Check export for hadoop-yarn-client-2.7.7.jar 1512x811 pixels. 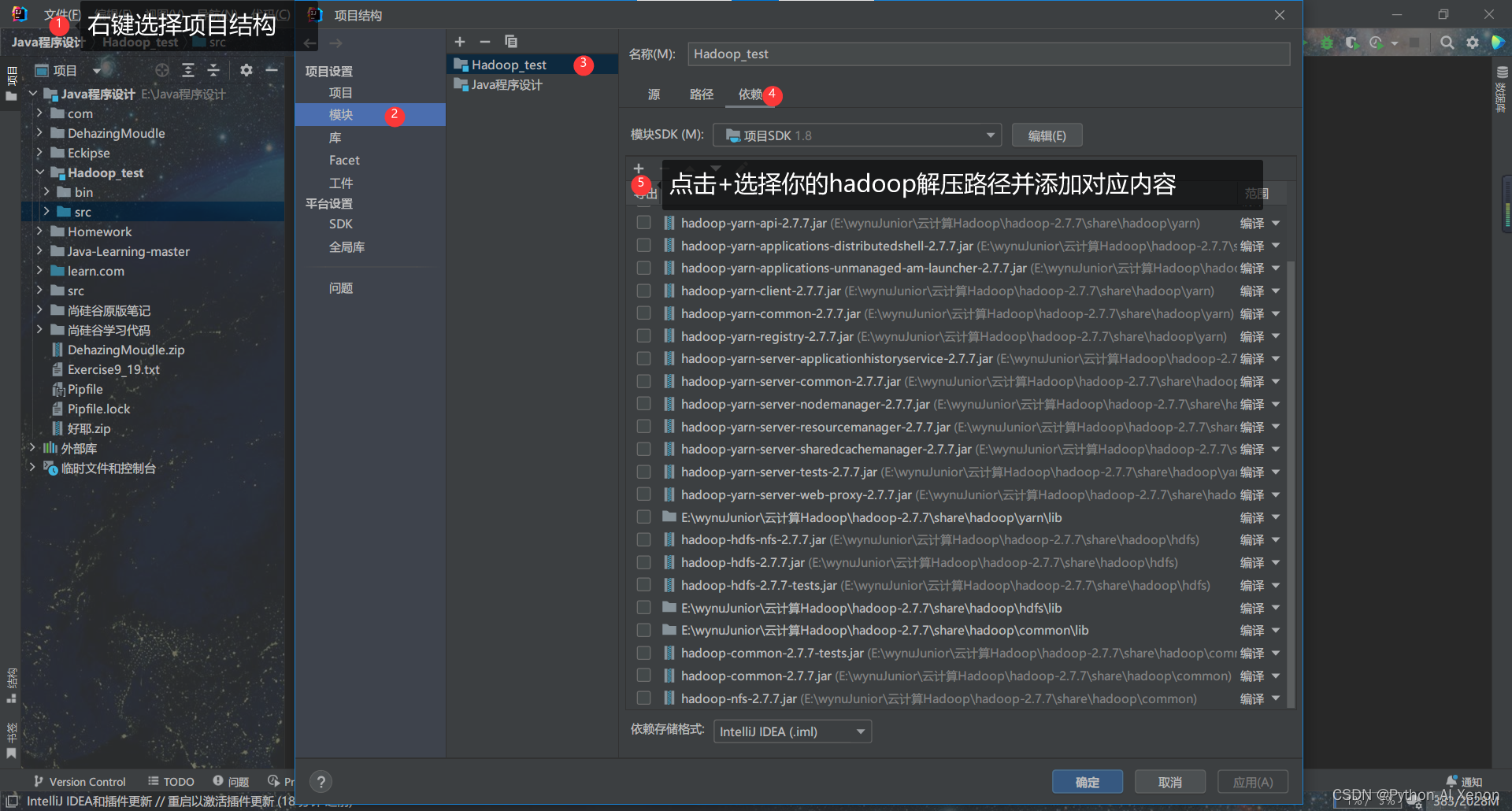coord(643,291)
